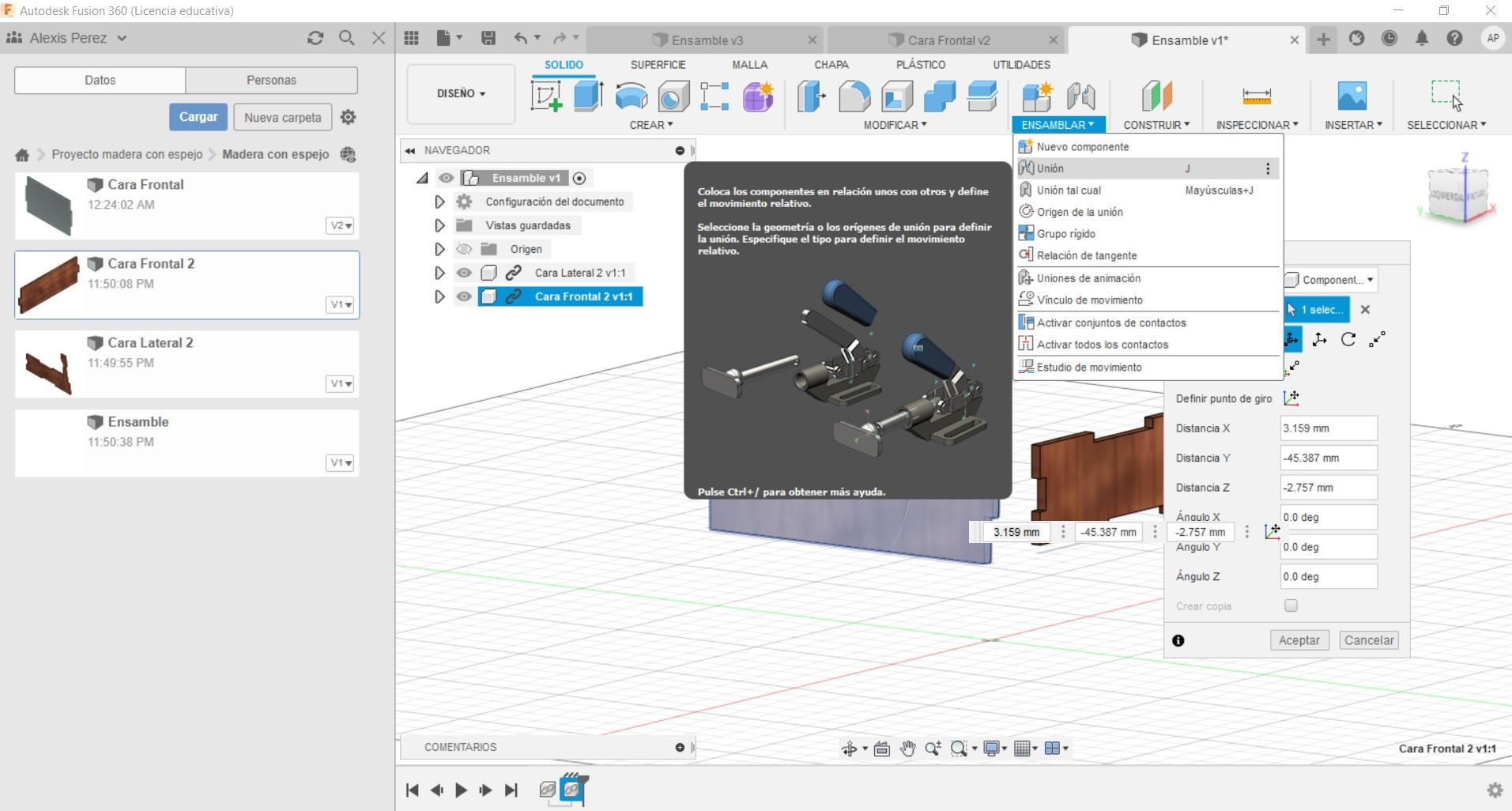The height and width of the screenshot is (811, 1512).
Task: Switch to the SUPERFICIE ribbon tab
Action: point(658,65)
